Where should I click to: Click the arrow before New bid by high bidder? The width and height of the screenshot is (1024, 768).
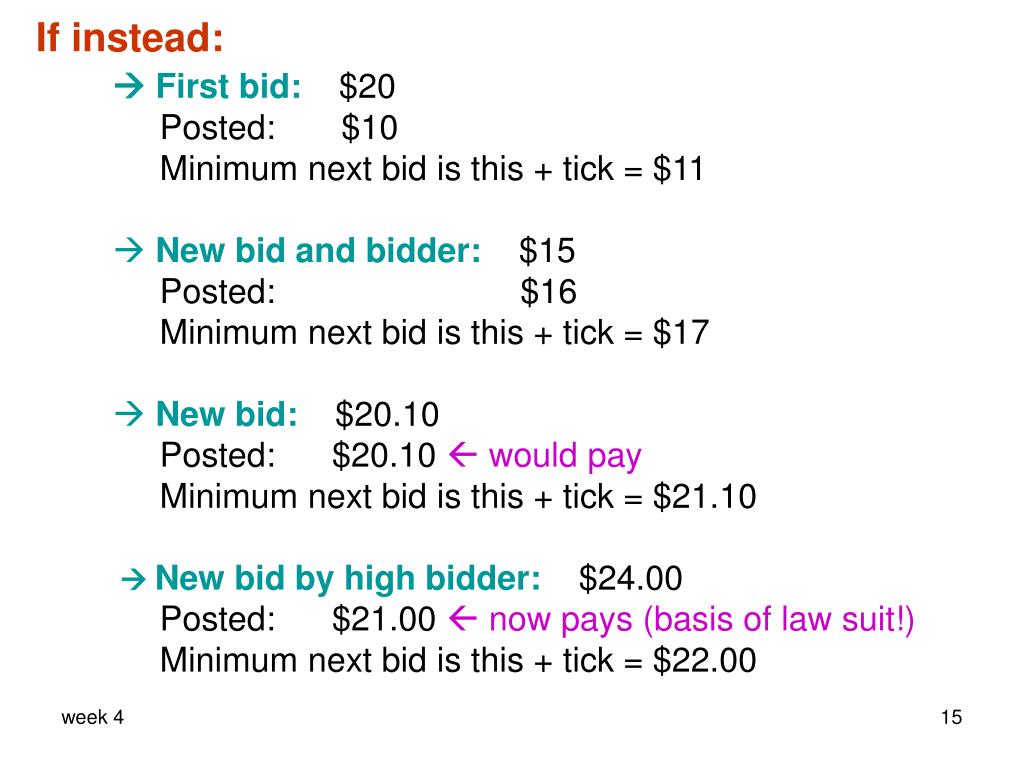[x=133, y=579]
